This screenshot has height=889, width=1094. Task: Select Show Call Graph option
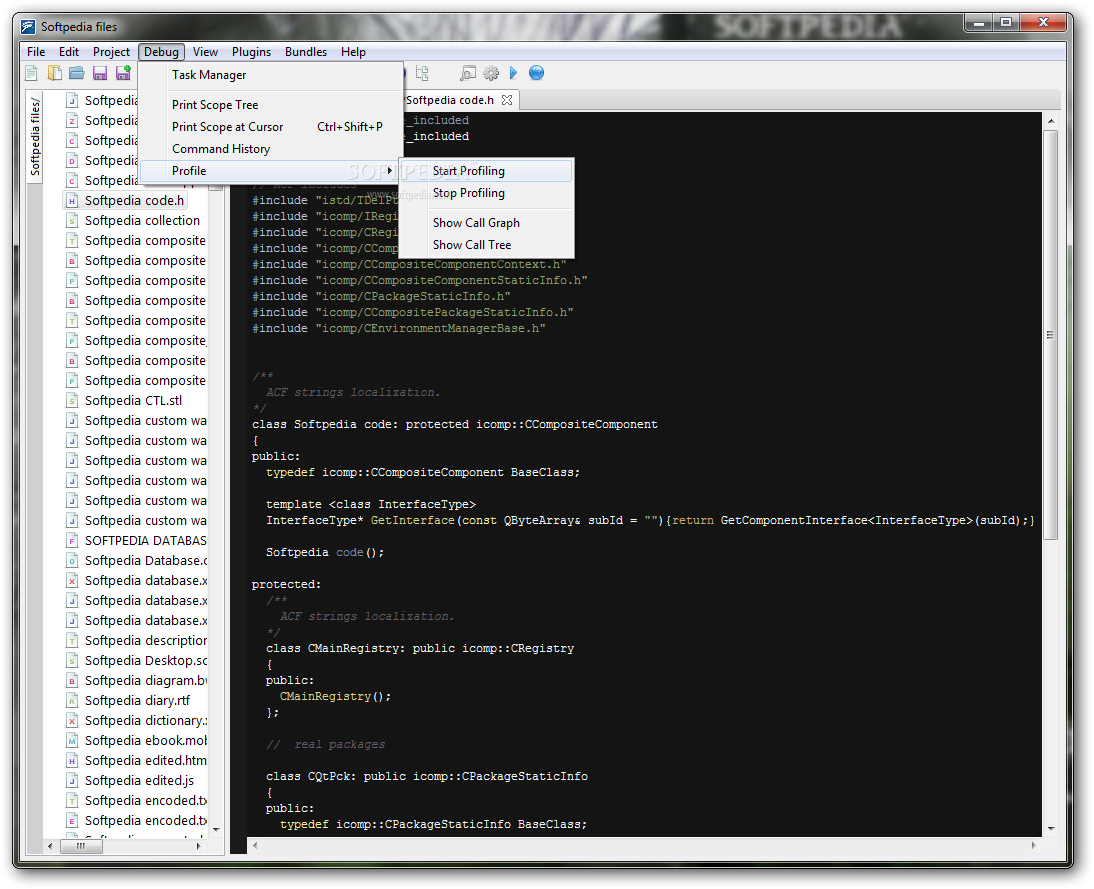coord(487,223)
